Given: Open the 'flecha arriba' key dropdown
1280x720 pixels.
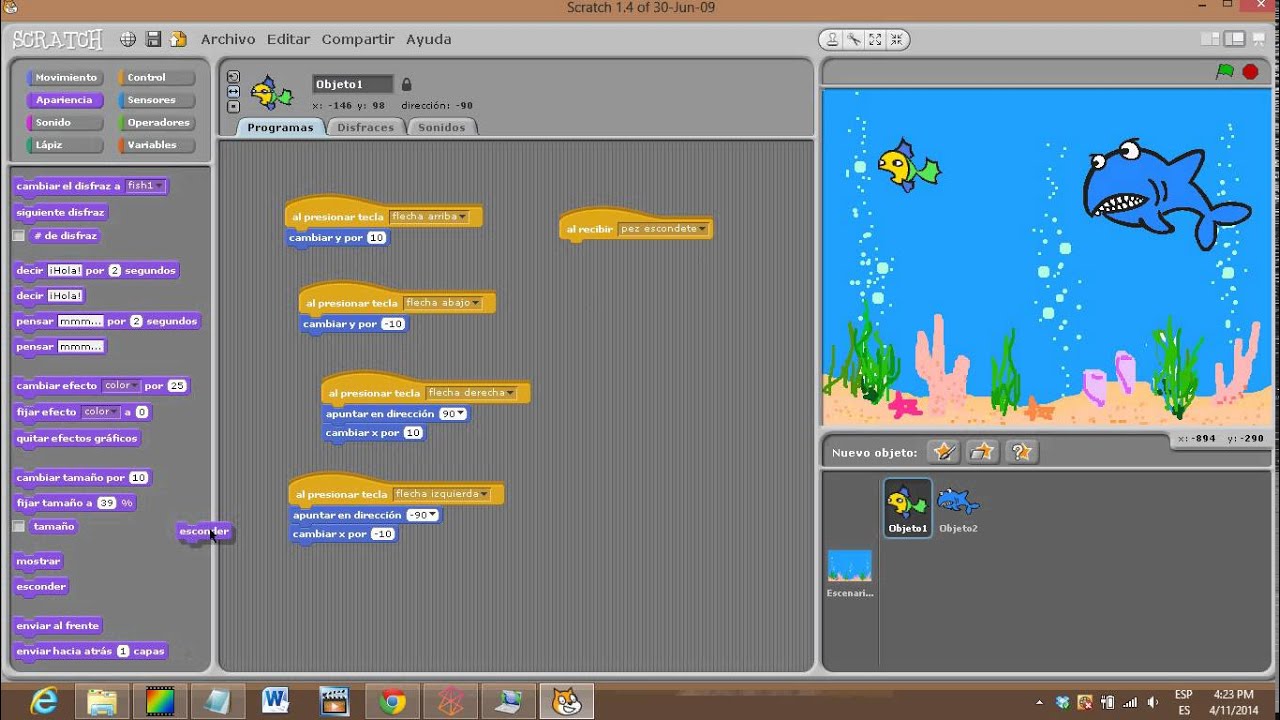Looking at the screenshot, I should pyautogui.click(x=429, y=217).
